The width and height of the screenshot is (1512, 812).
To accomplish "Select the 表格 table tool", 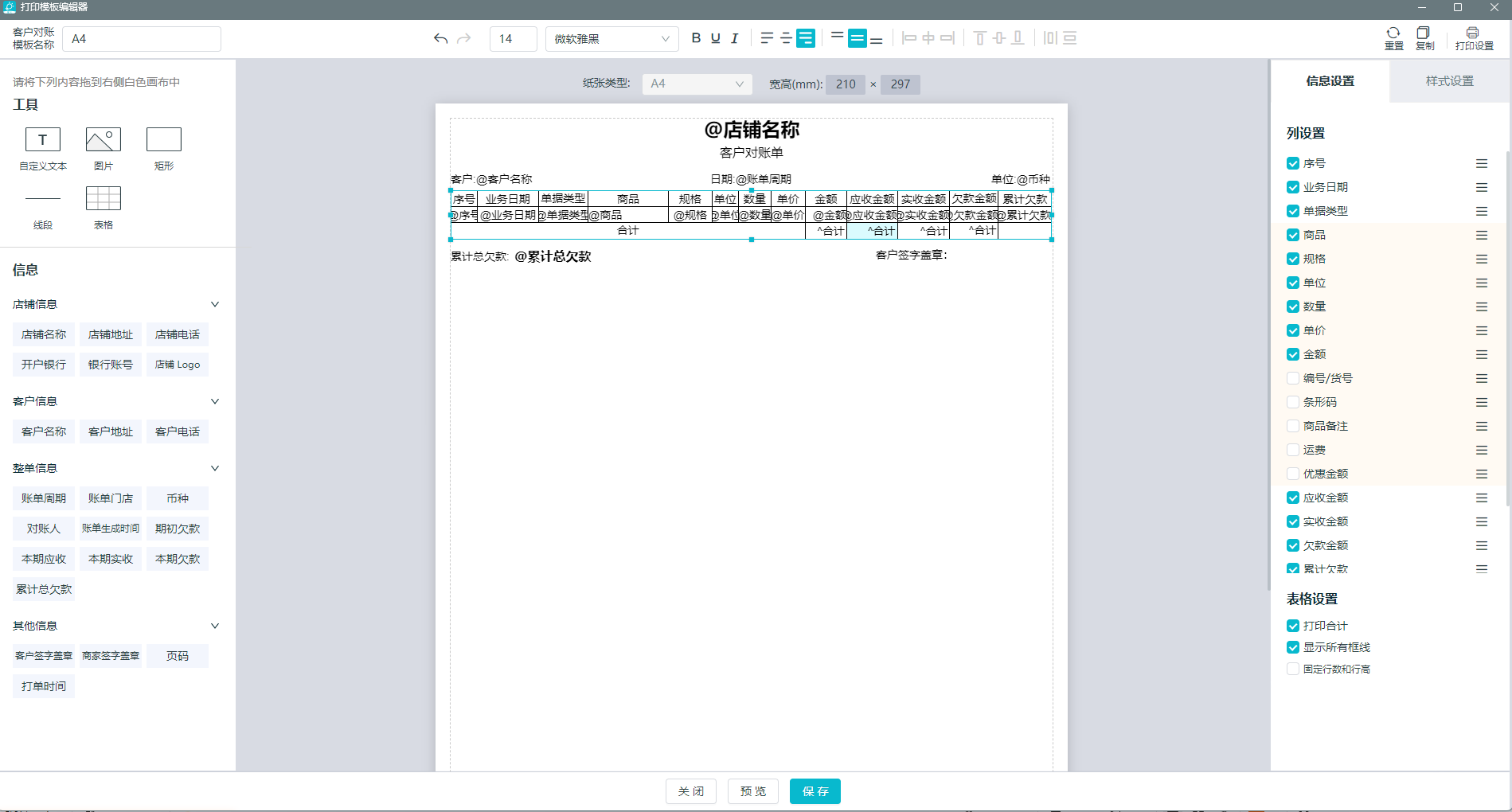I will click(x=104, y=208).
